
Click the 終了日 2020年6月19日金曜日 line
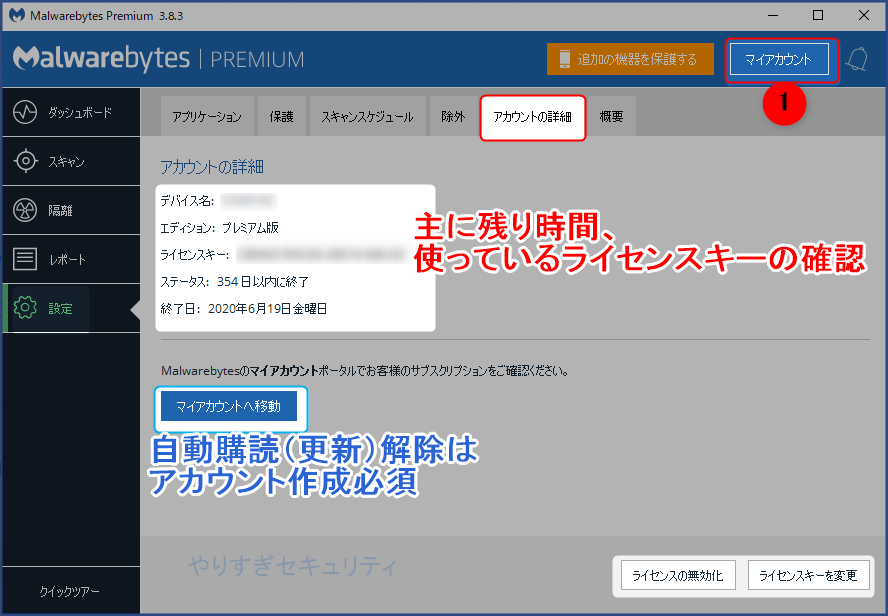244,309
